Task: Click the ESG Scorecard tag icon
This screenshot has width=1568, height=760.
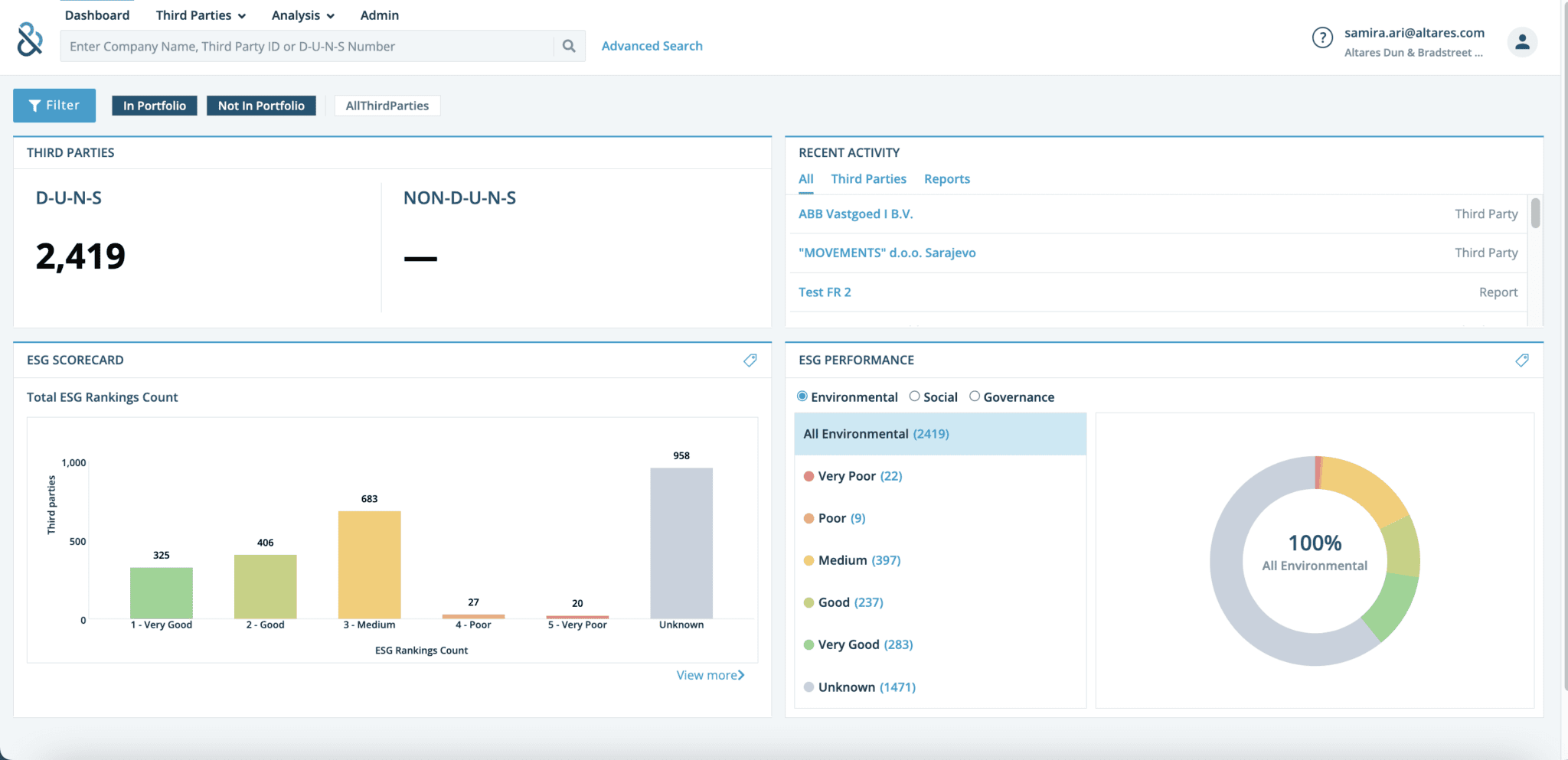Action: click(750, 360)
